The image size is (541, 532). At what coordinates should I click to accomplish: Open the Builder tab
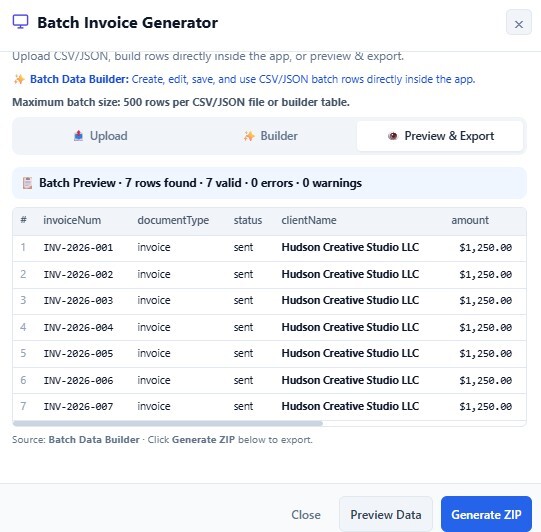270,136
